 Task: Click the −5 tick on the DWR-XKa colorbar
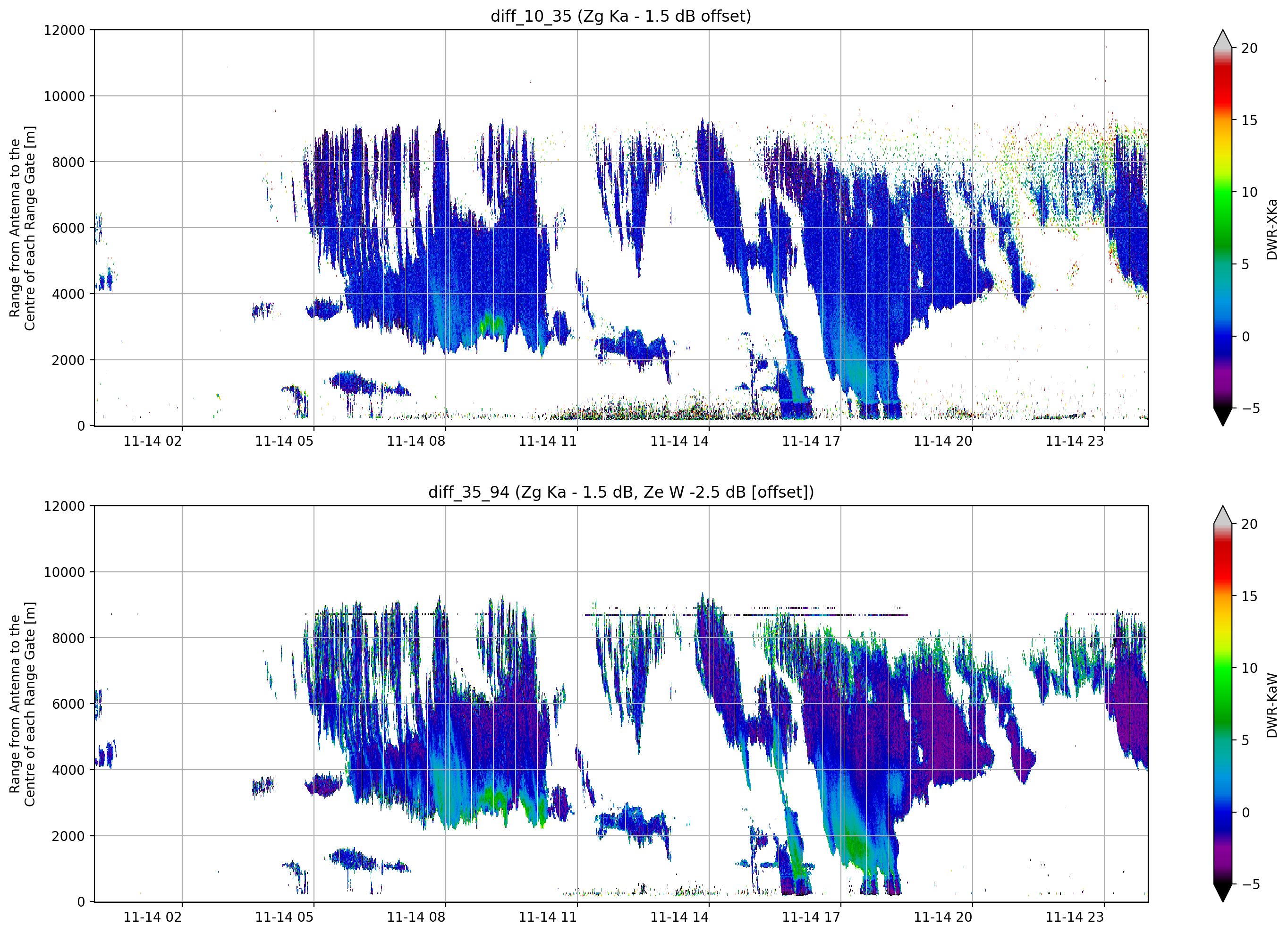click(x=1251, y=408)
